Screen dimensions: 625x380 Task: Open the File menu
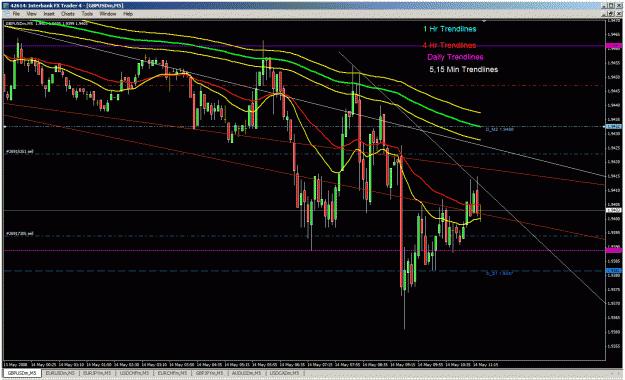(16, 14)
